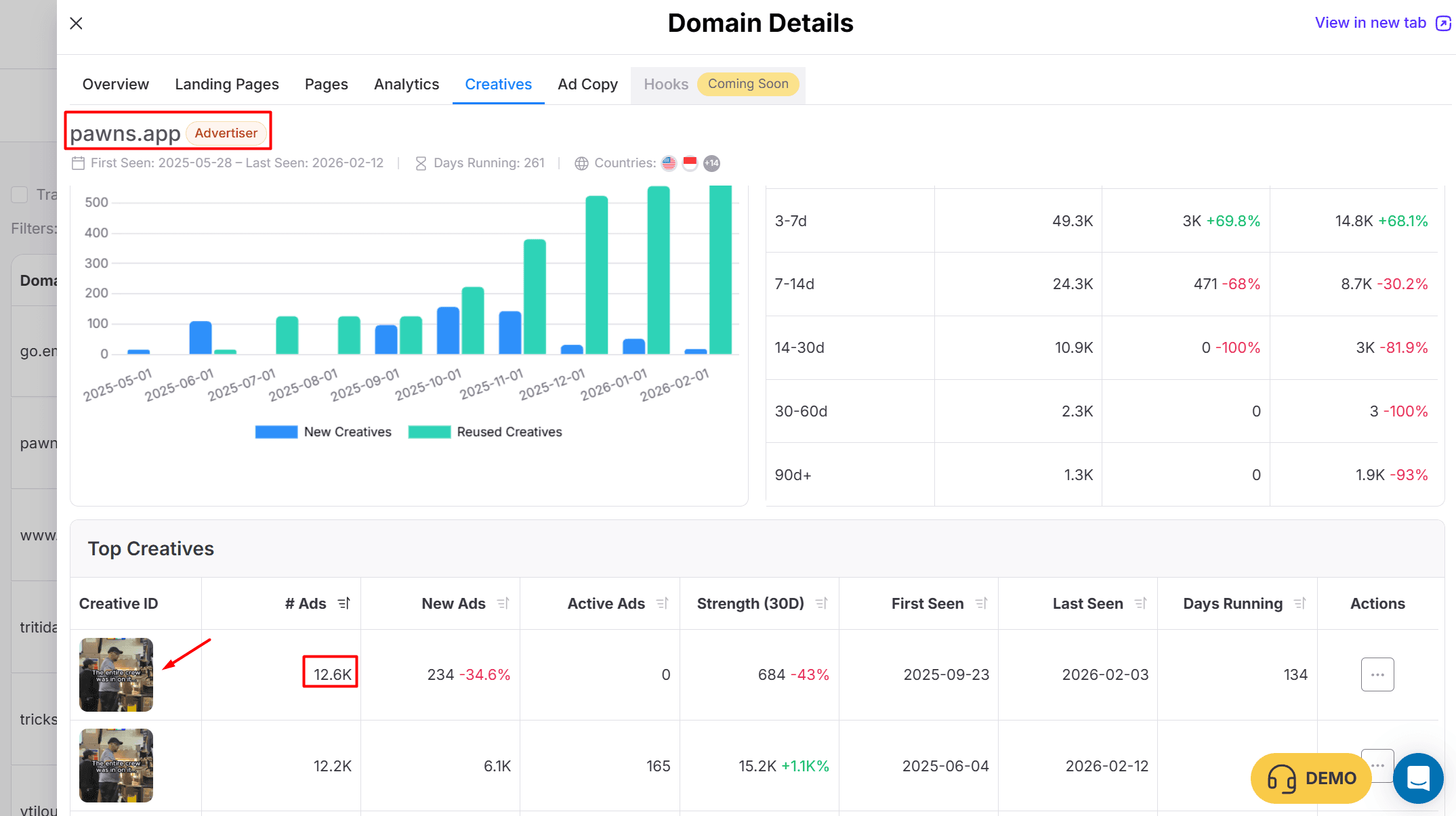Sort by Strength (30D) column icon
This screenshot has height=816, width=1456.
[821, 603]
